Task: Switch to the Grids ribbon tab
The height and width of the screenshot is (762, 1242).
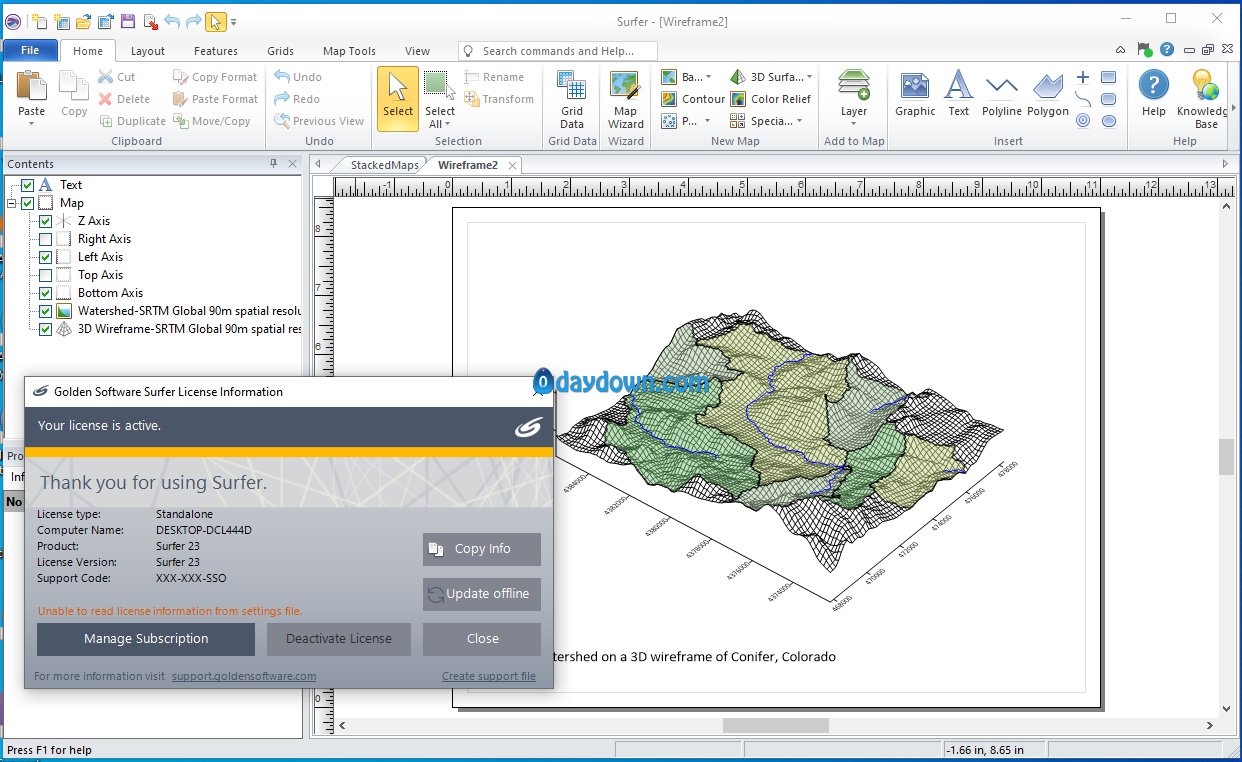Action: 281,51
